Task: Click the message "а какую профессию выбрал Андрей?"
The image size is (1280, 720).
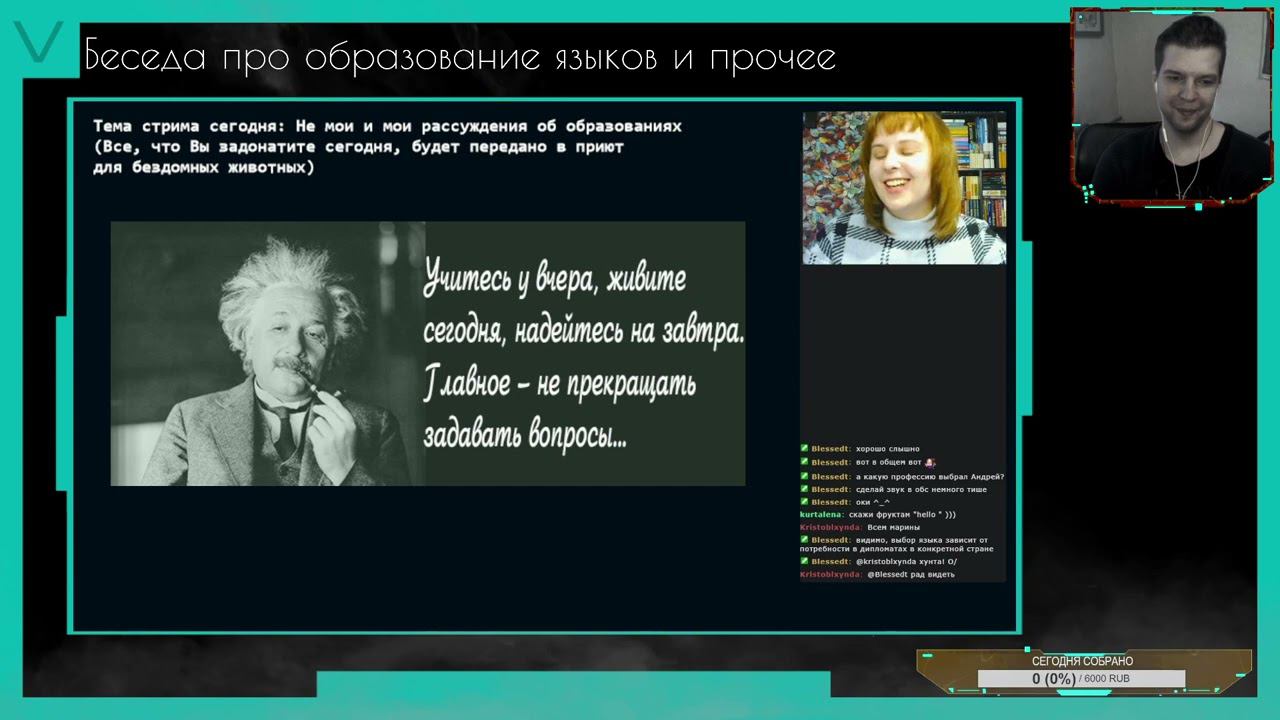Action: (930, 476)
